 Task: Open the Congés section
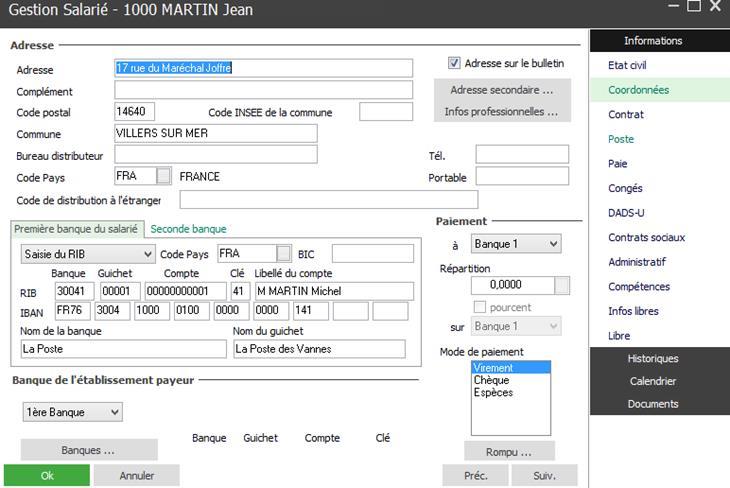[x=625, y=188]
